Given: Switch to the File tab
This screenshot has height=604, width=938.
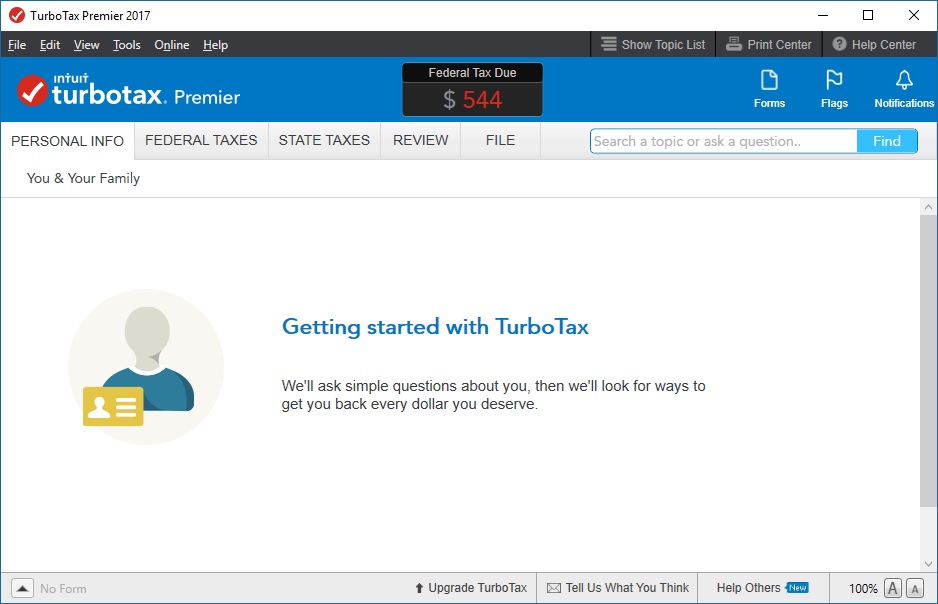Looking at the screenshot, I should point(500,141).
